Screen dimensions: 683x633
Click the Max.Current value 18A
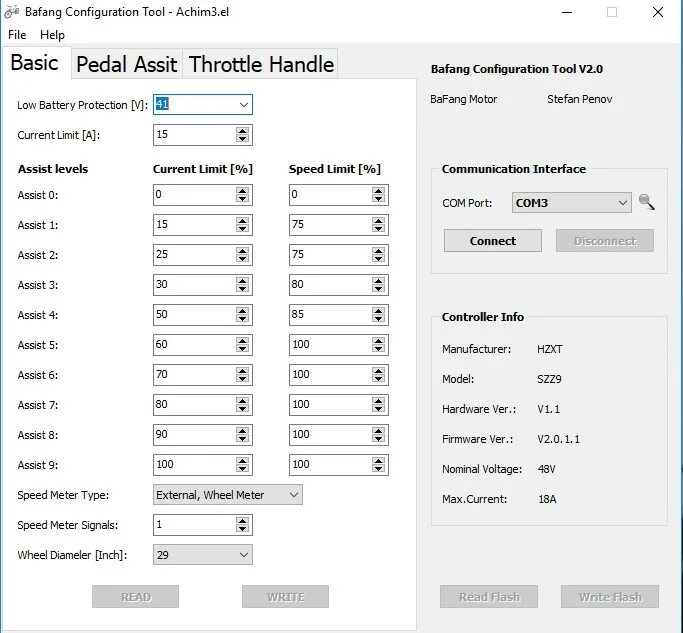[547, 499]
